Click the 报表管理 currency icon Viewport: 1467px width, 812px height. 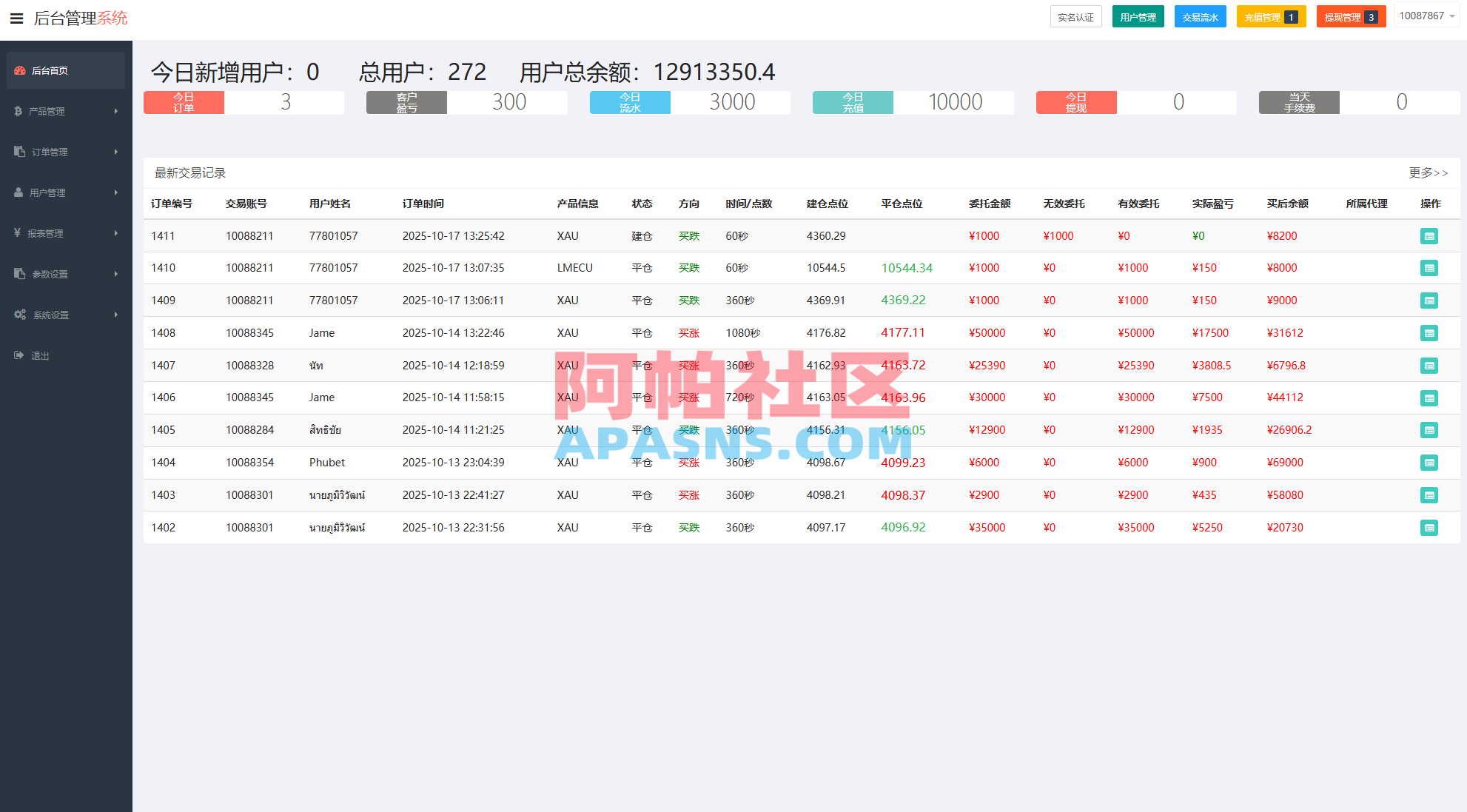18,232
